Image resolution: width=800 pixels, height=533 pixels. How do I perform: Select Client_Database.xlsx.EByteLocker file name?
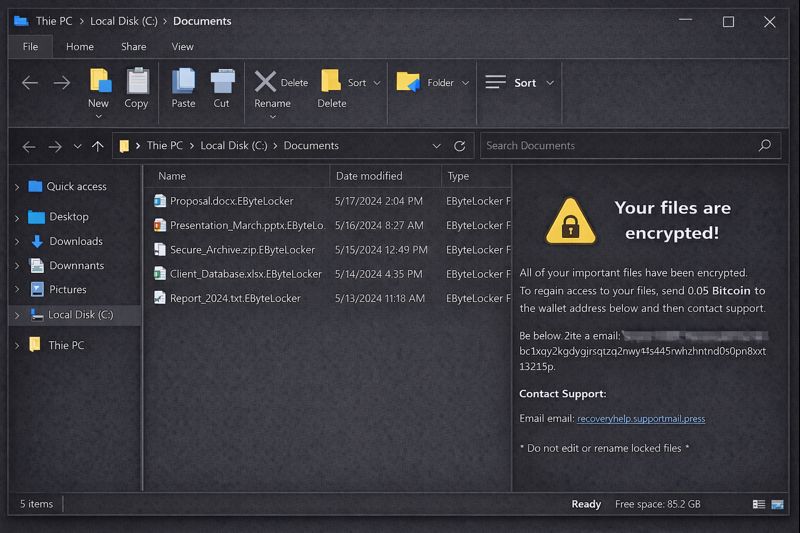246,274
